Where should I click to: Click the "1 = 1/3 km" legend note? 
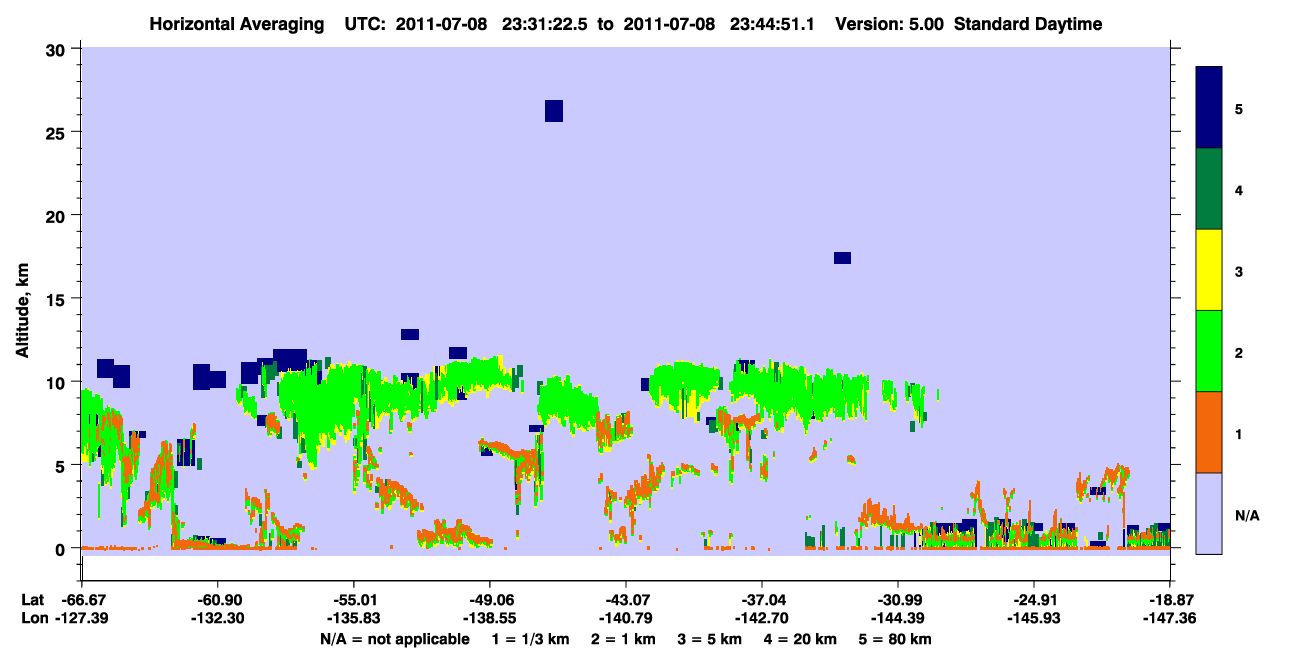[x=532, y=639]
